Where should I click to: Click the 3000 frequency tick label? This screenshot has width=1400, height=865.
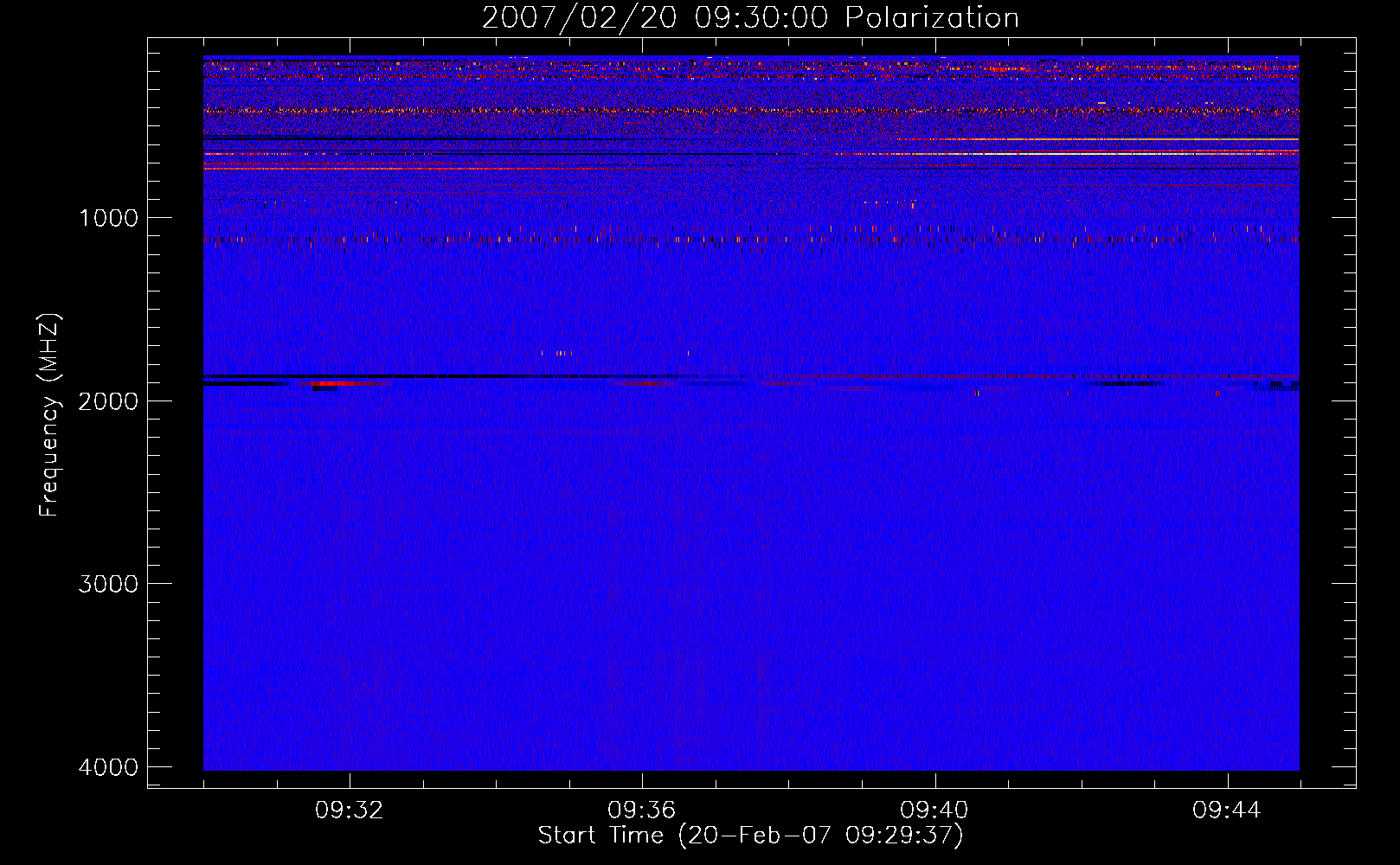(x=108, y=584)
